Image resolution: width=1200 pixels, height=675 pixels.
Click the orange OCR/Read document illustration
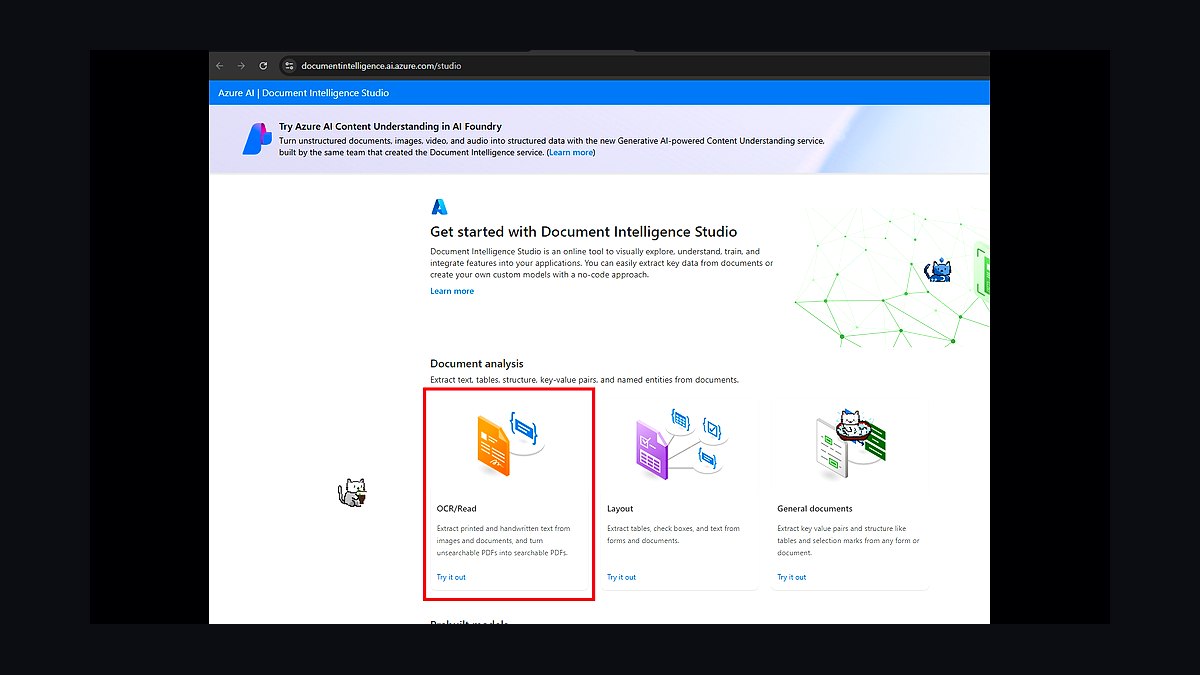tap(509, 444)
